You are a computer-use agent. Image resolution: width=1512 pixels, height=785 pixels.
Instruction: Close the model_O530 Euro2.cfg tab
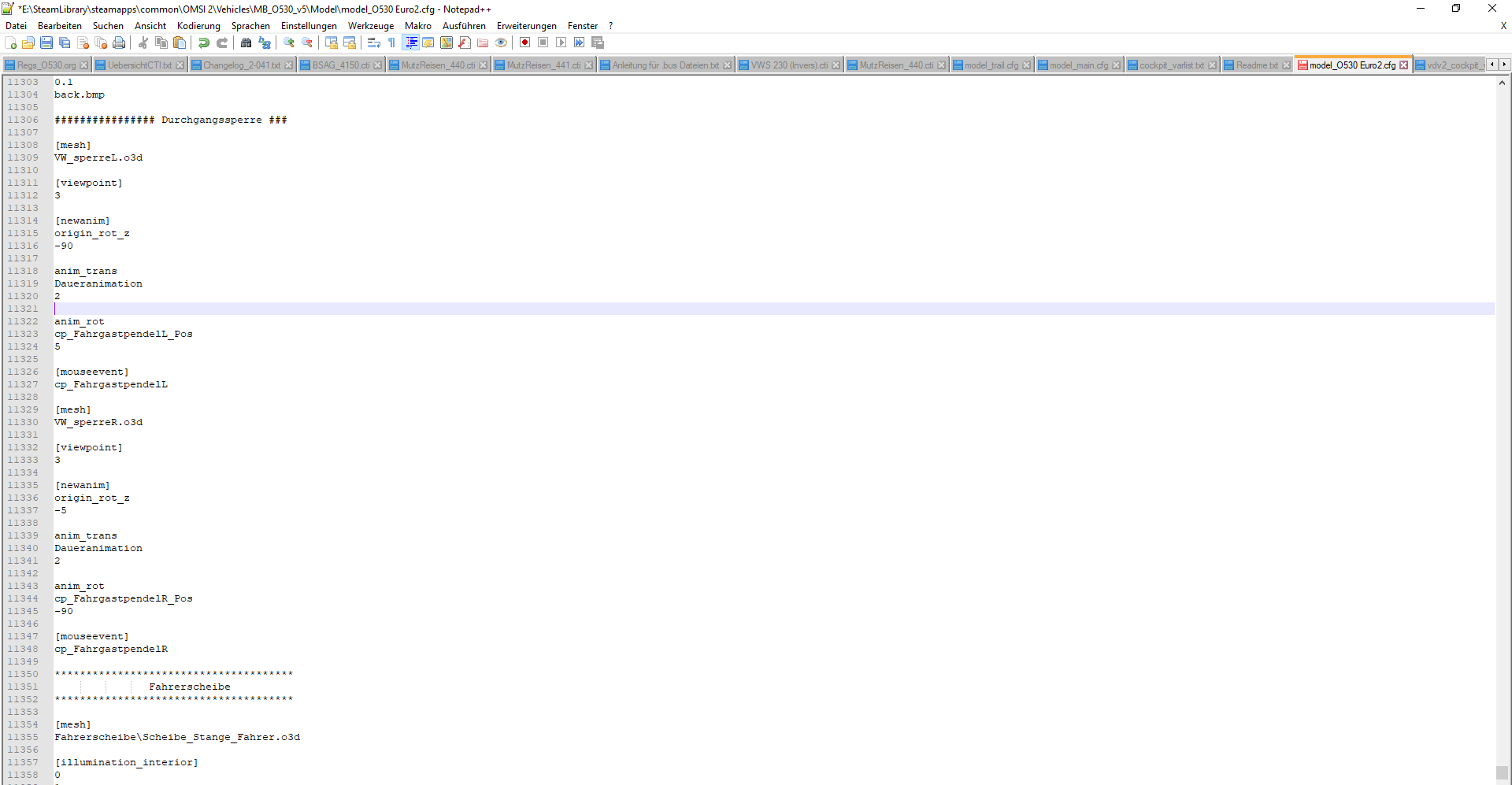pos(1403,65)
